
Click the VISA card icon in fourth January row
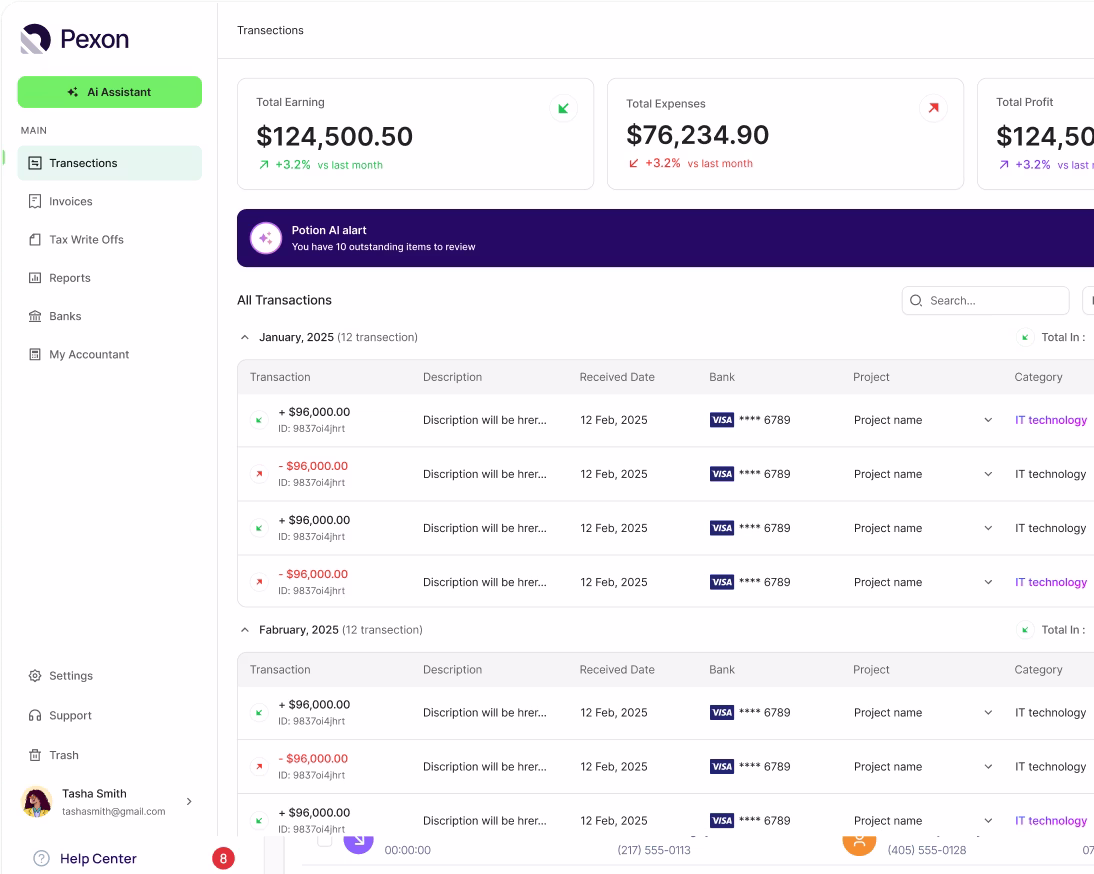[x=721, y=582]
